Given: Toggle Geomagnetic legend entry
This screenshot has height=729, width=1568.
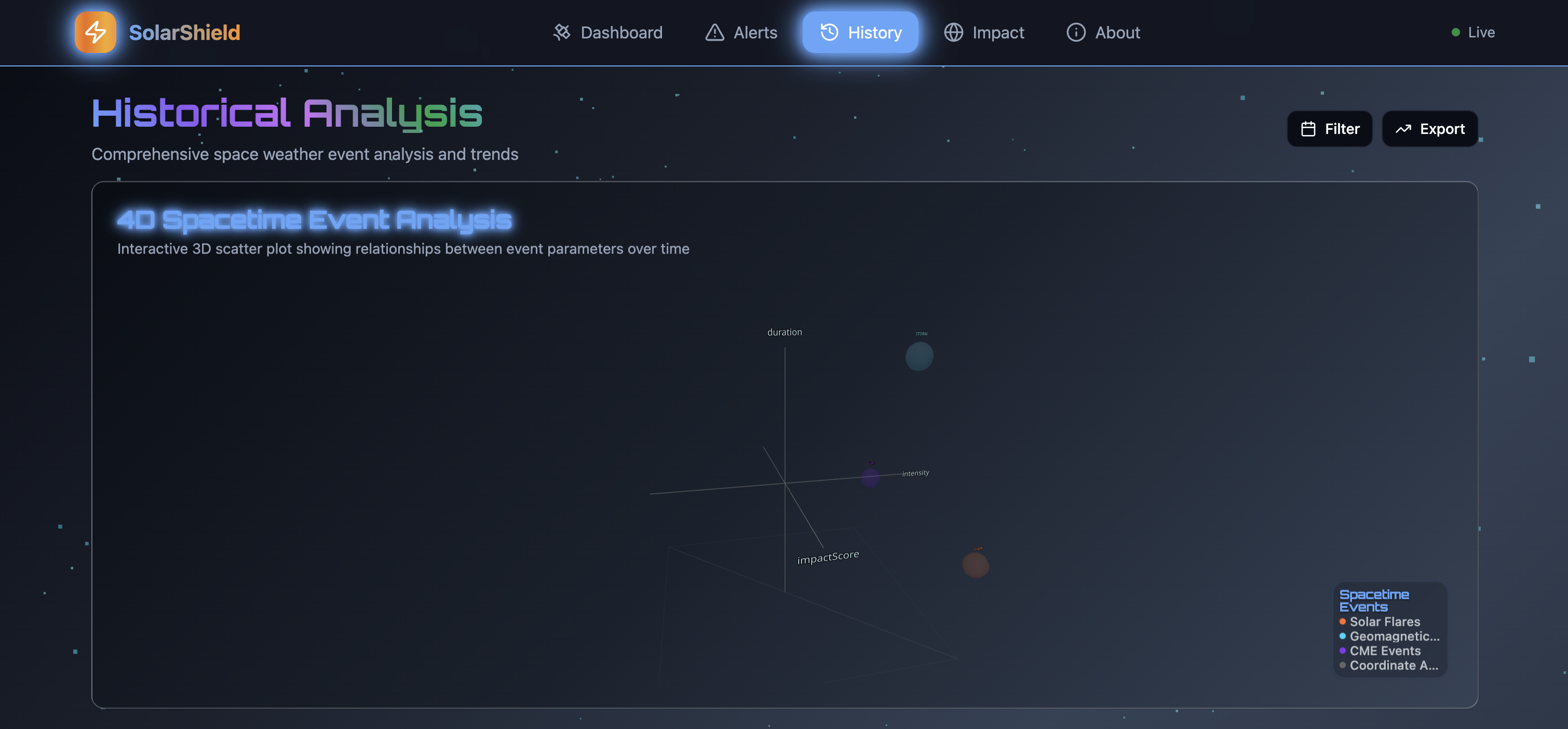Looking at the screenshot, I should (1394, 636).
